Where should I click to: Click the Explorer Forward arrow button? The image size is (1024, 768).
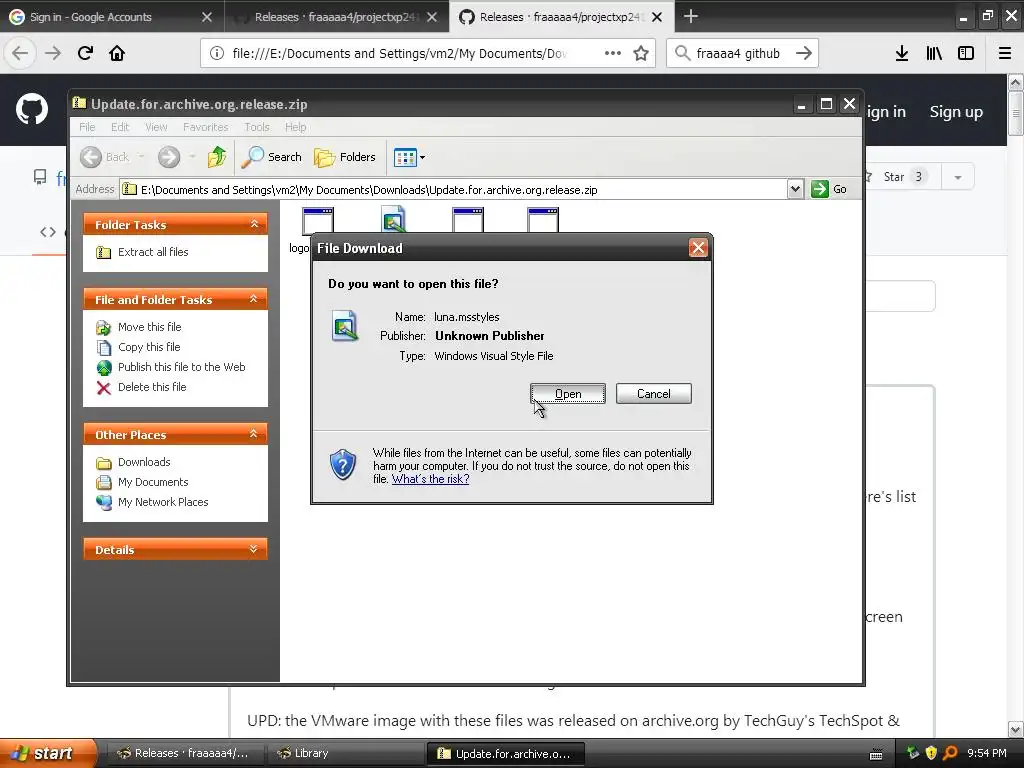[x=168, y=157]
